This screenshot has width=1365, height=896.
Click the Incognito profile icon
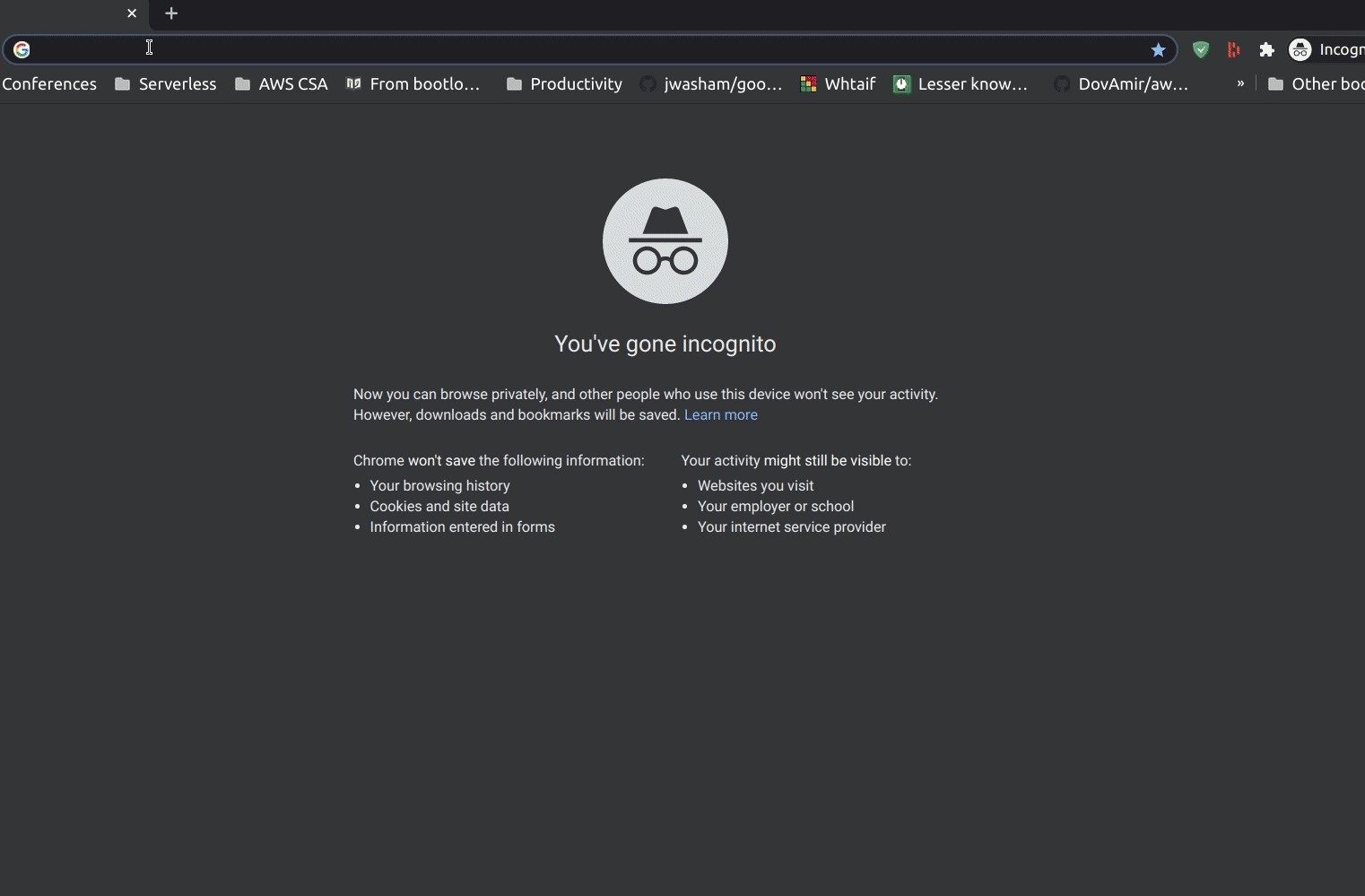pos(1300,49)
